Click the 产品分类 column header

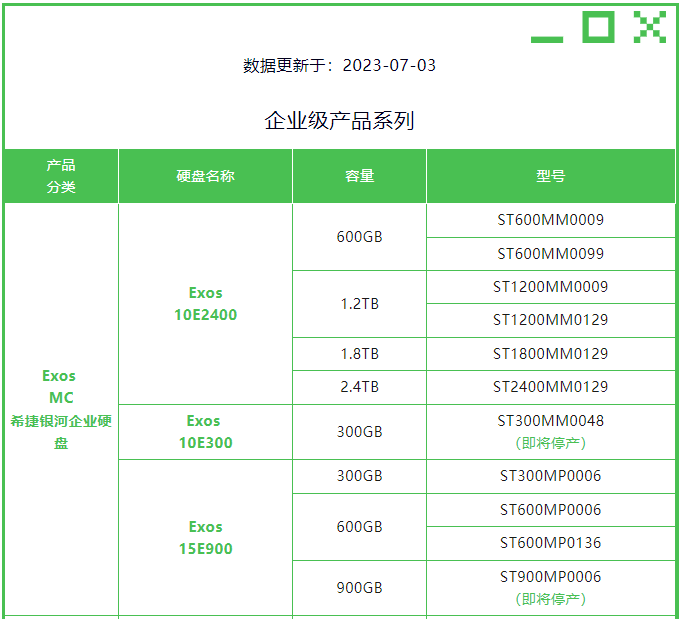(61, 176)
